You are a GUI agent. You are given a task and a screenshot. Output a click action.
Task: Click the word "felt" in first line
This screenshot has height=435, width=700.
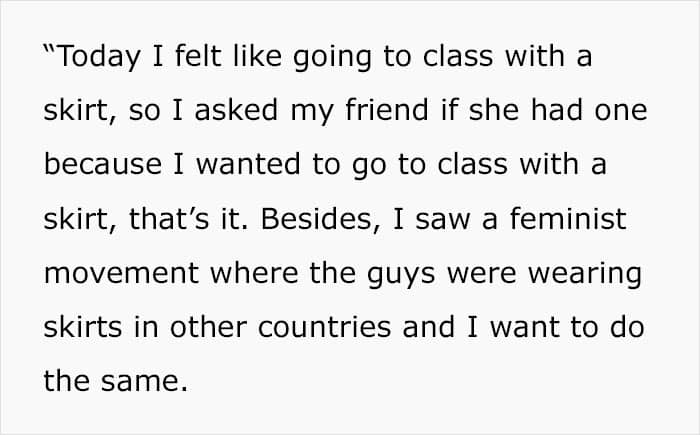point(198,56)
